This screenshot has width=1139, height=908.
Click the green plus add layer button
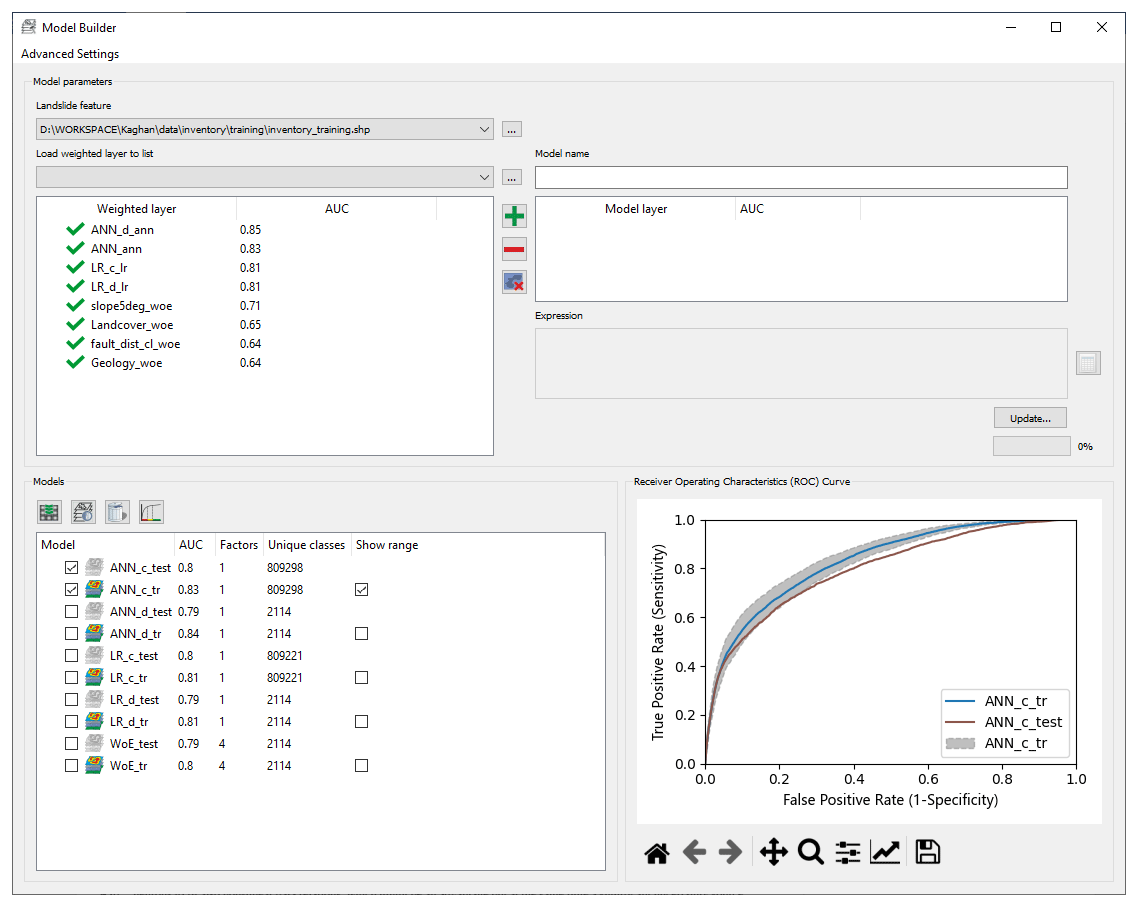click(514, 216)
